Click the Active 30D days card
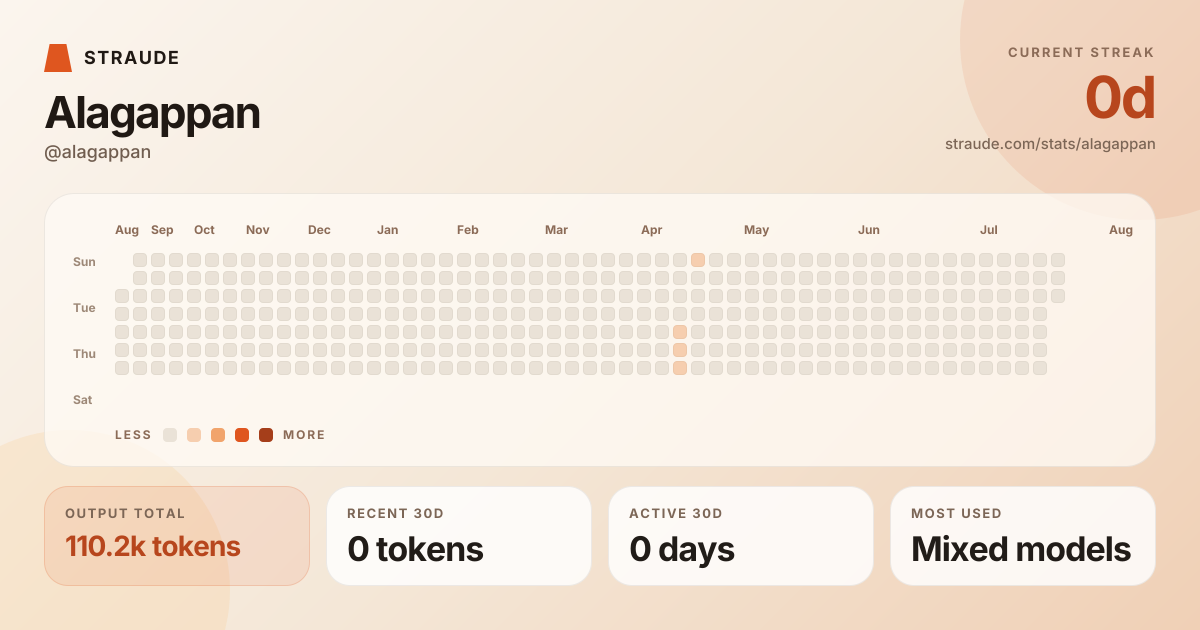The height and width of the screenshot is (630, 1200). (741, 536)
